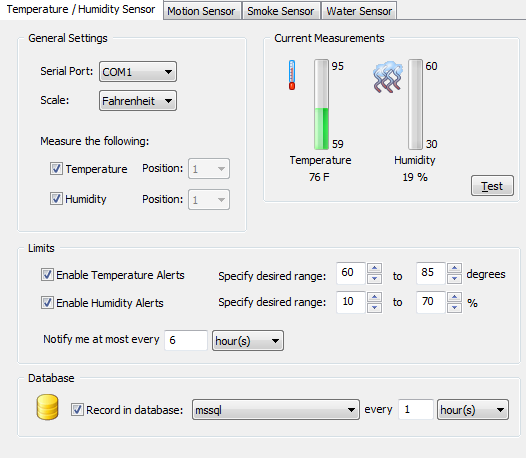The width and height of the screenshot is (526, 459).
Task: Click the Test button
Action: (492, 186)
